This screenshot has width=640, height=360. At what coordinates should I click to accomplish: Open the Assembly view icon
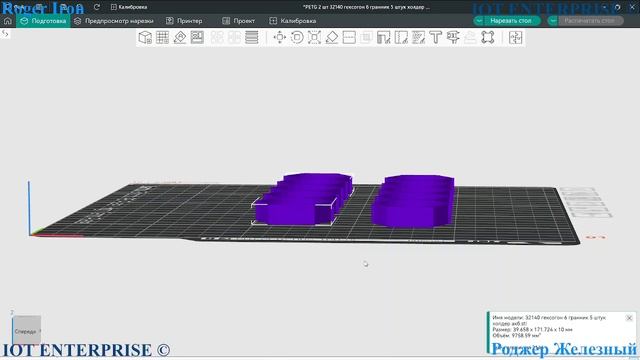516,38
